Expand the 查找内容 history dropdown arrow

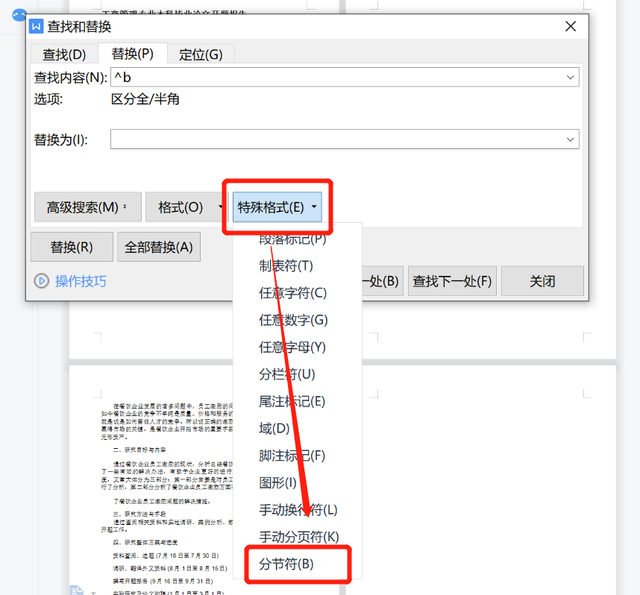570,77
